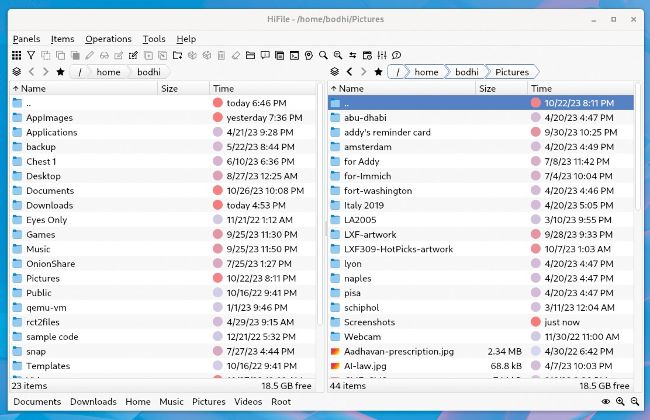
Task: Click left panel favorites star icon
Action: coord(61,72)
